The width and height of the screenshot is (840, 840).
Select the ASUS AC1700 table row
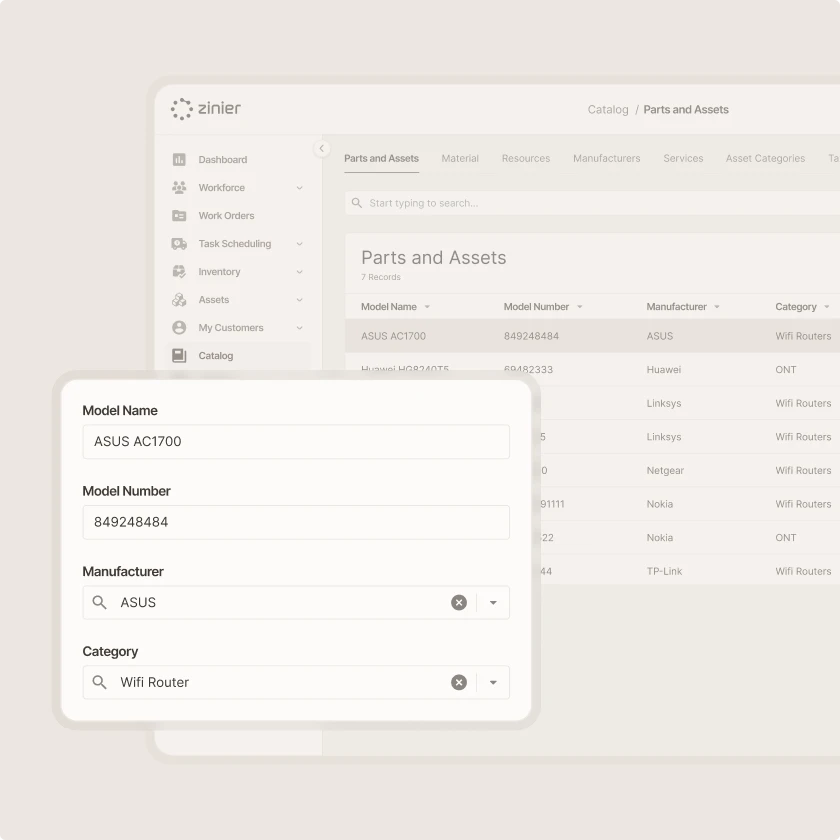[x=592, y=336]
